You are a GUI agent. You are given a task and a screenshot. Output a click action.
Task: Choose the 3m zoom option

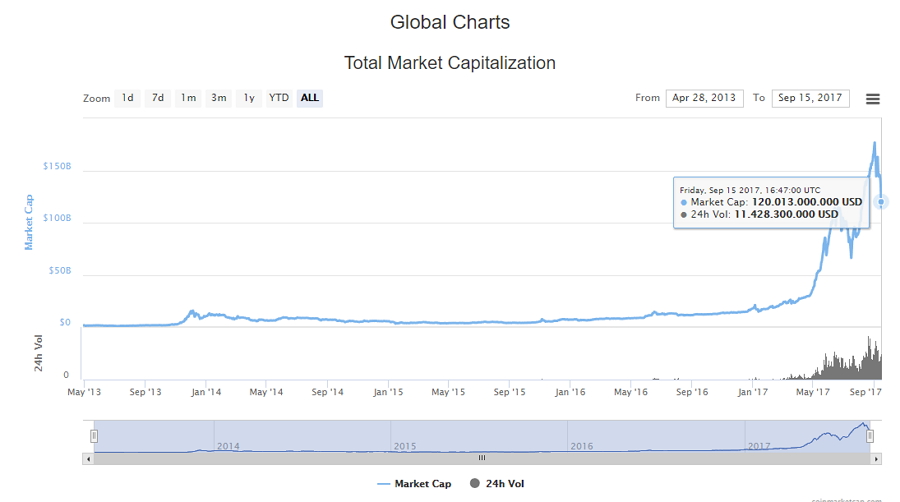[219, 98]
